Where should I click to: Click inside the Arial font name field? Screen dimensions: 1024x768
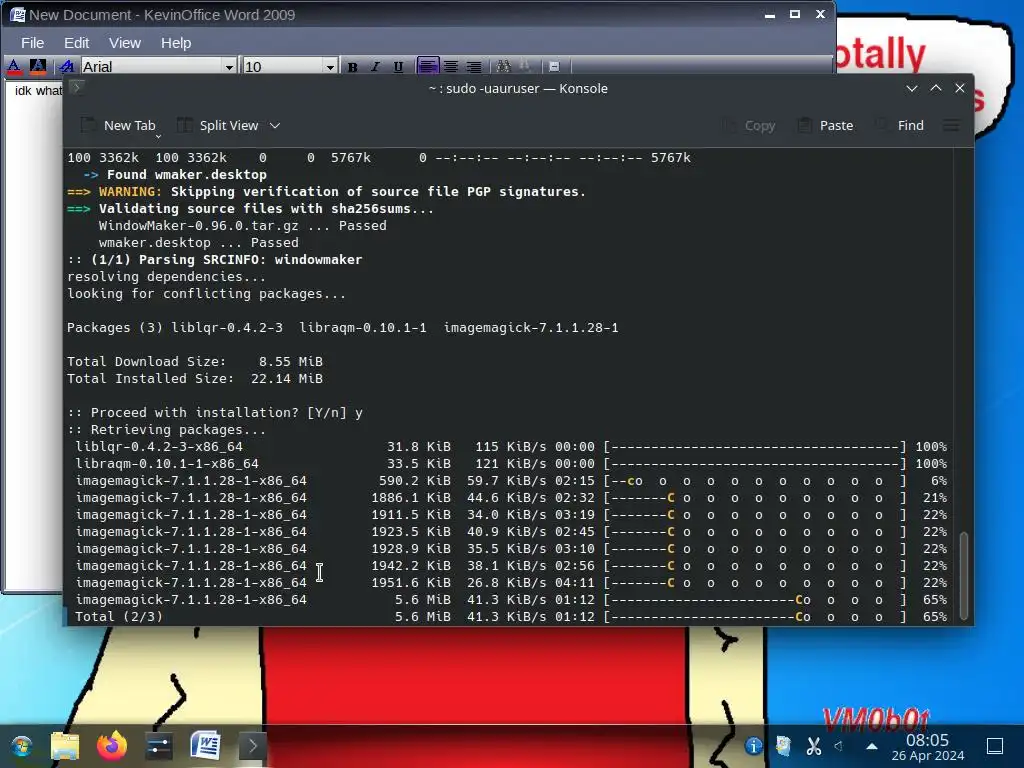tap(152, 67)
